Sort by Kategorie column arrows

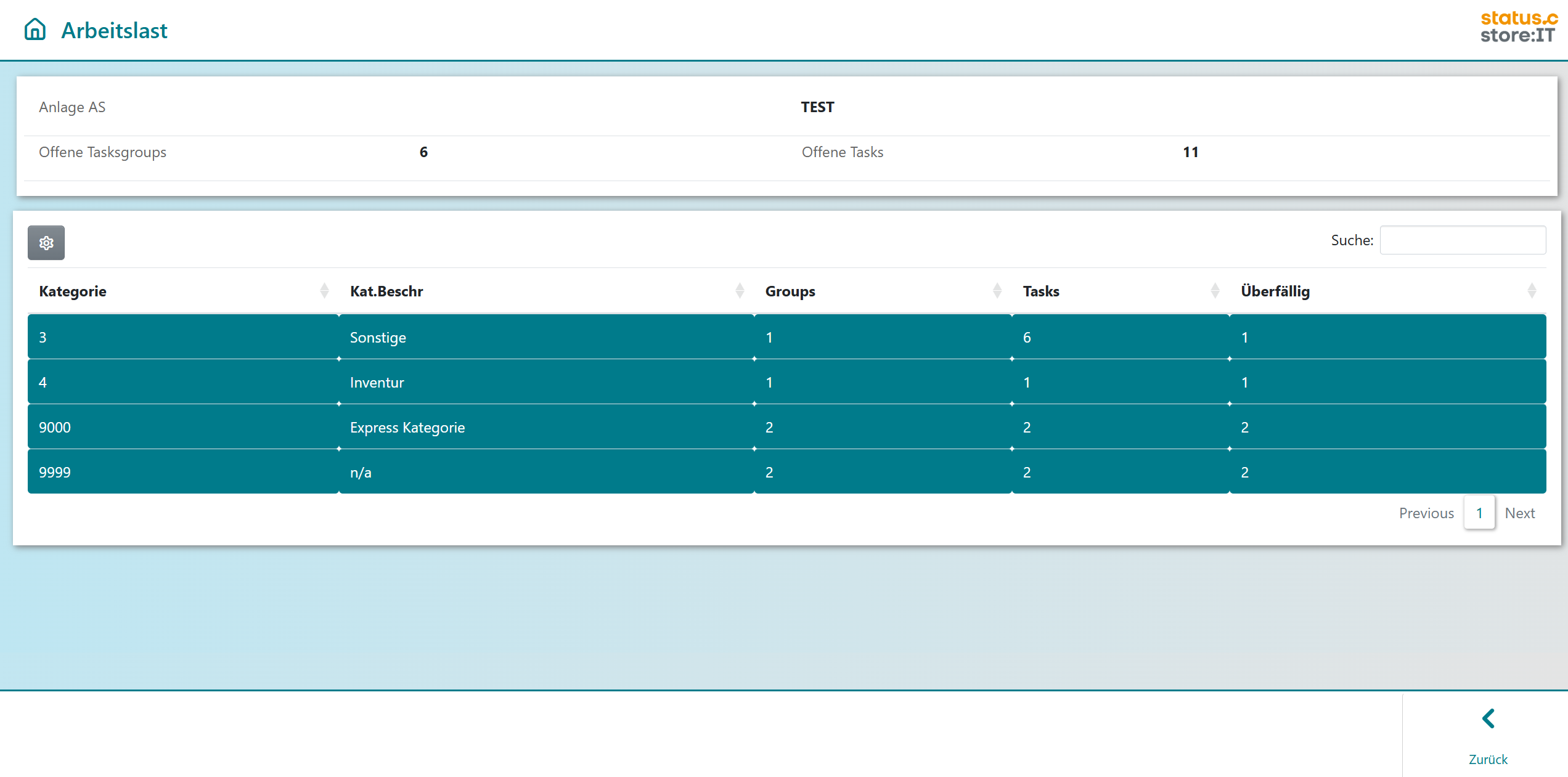(x=324, y=291)
